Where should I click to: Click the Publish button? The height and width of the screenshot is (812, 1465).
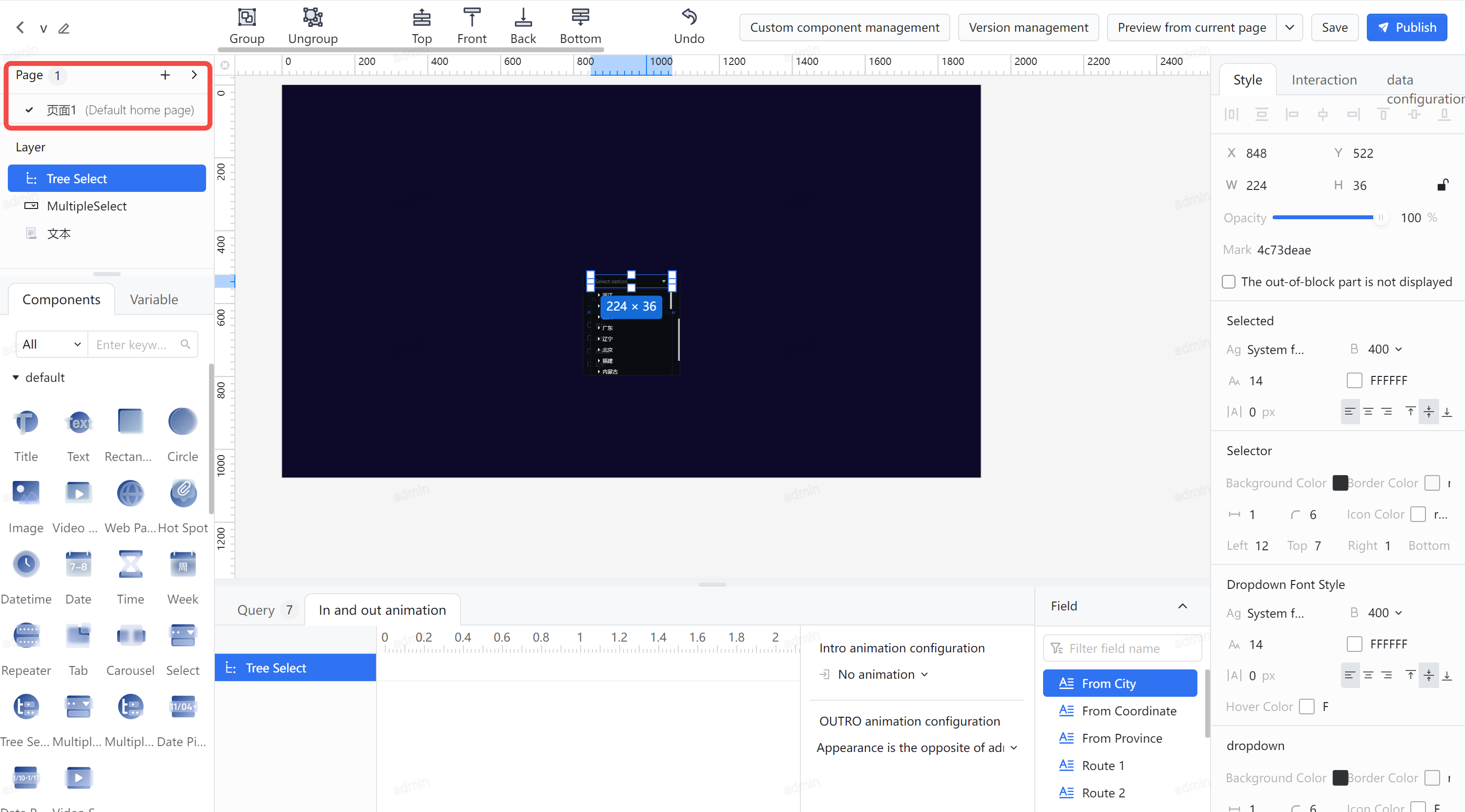(1406, 27)
